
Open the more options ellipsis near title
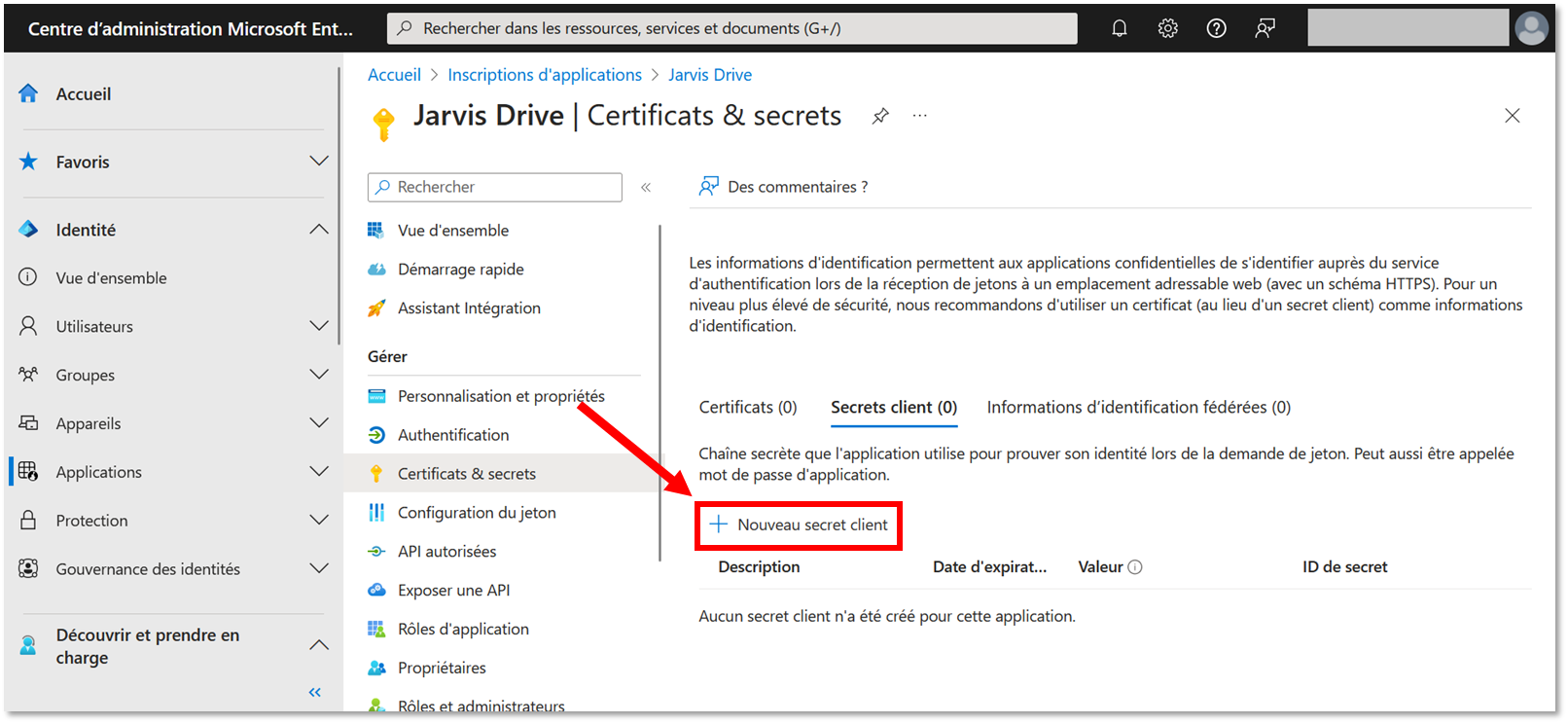tap(919, 116)
